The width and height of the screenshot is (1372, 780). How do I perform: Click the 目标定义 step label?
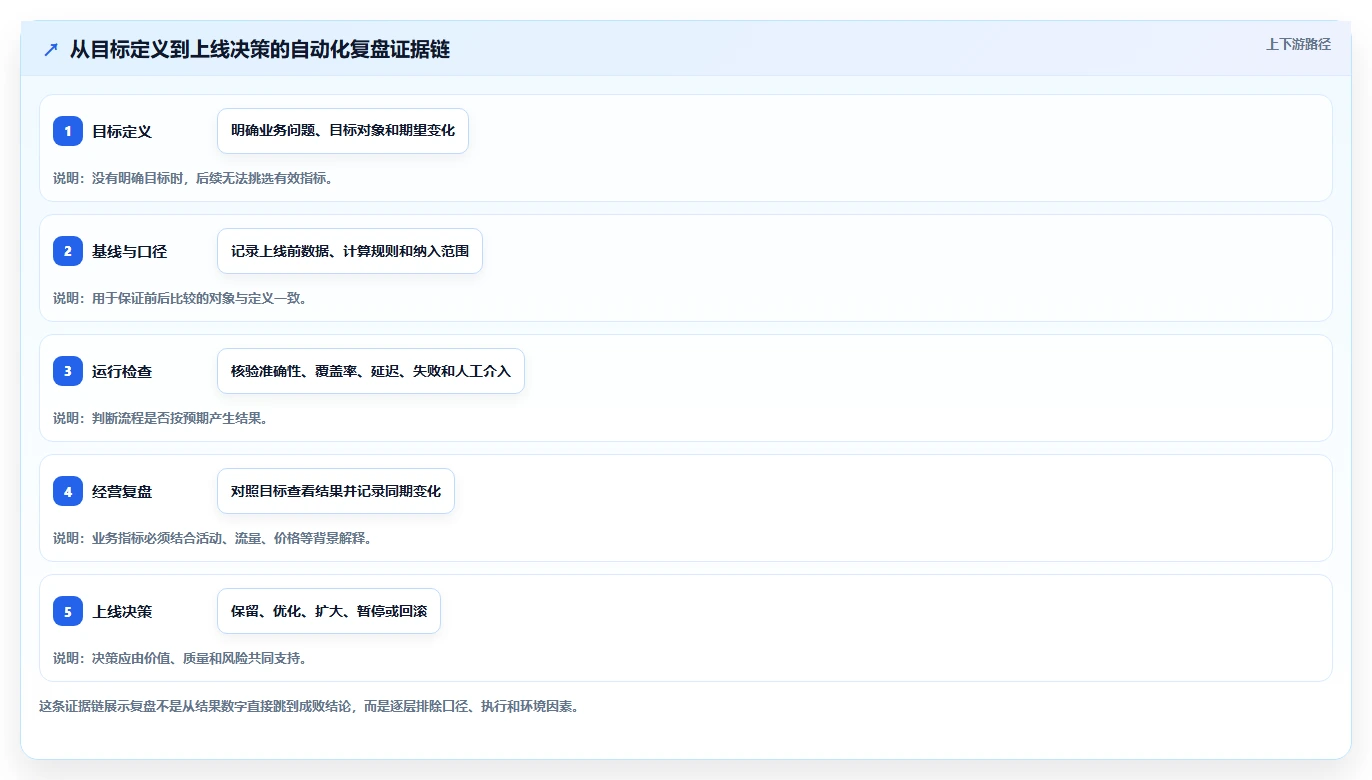click(122, 131)
